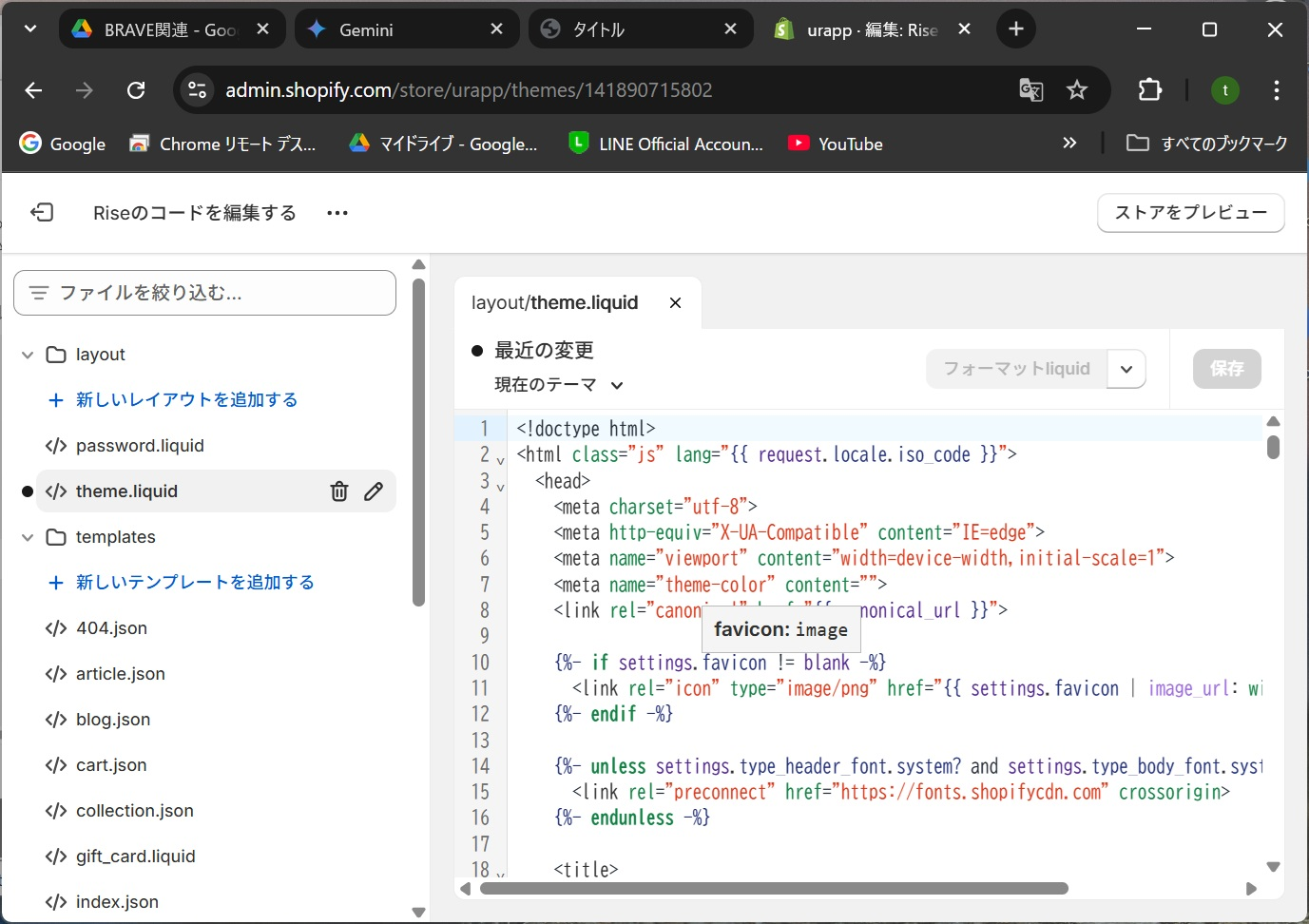Click the address bar URL

[469, 90]
